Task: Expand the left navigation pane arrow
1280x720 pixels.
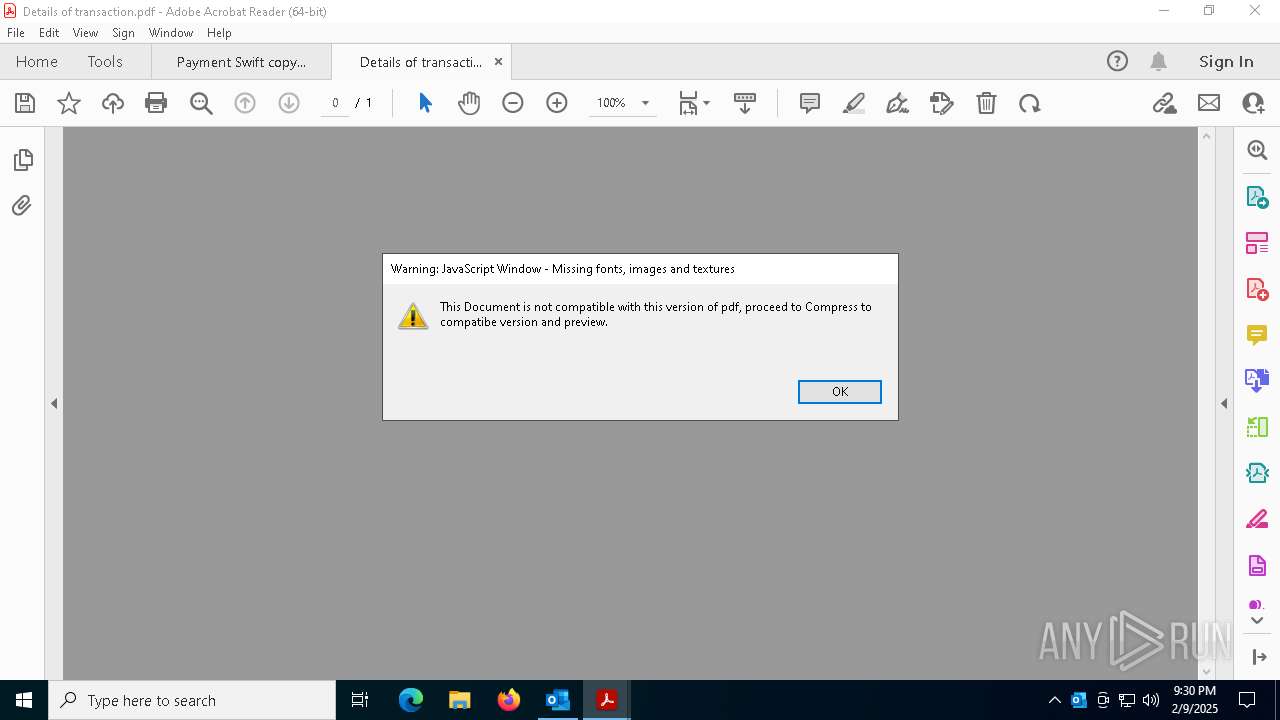Action: [x=54, y=404]
